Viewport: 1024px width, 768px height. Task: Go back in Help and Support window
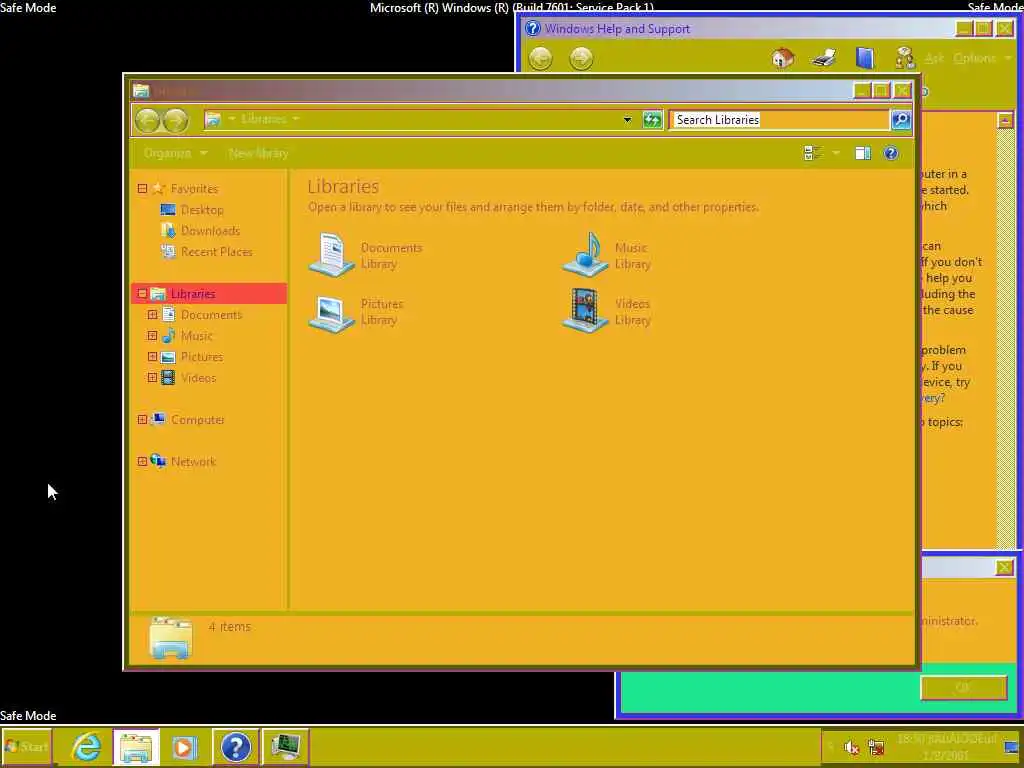tap(540, 59)
